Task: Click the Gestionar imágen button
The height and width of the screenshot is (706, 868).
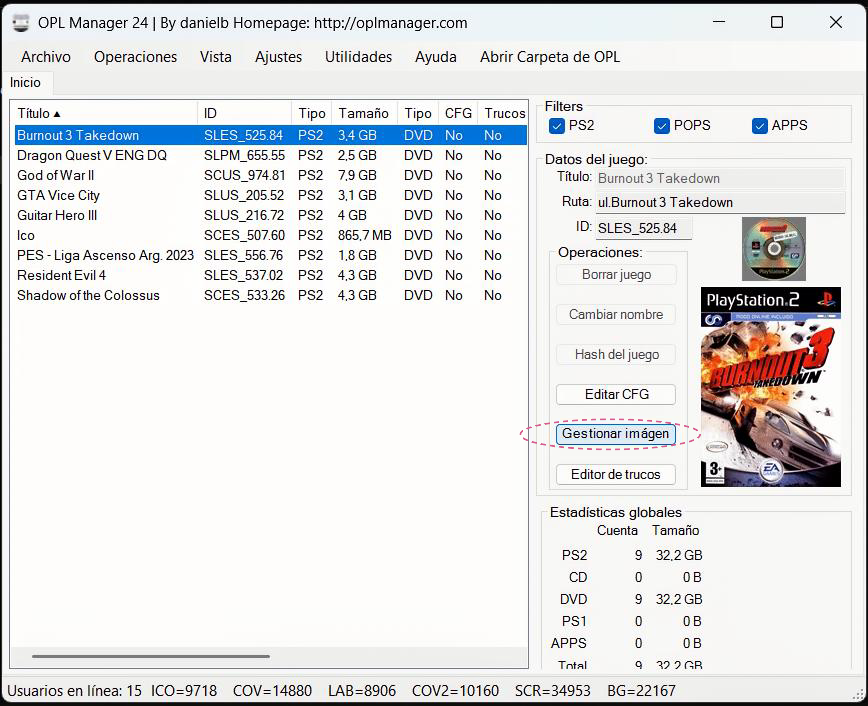Action: [x=615, y=434]
